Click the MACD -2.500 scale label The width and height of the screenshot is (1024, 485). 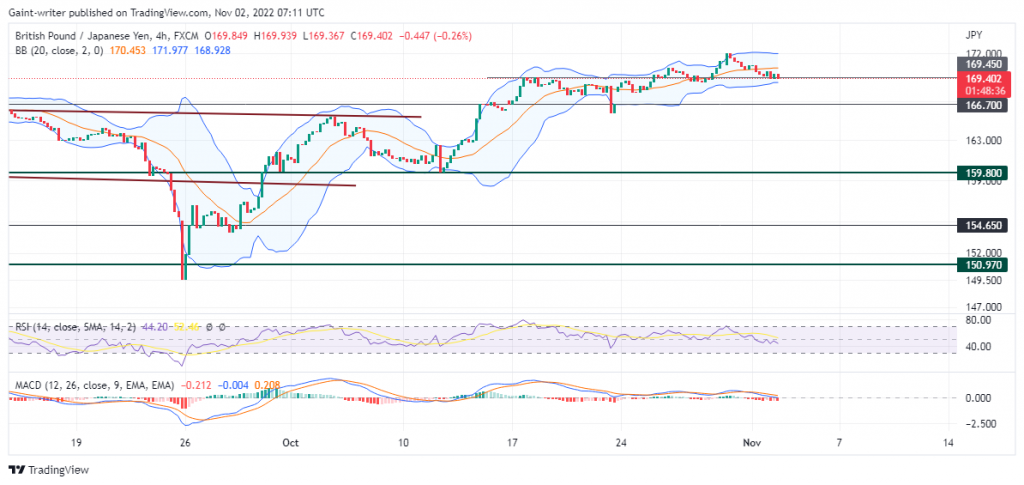[x=980, y=424]
